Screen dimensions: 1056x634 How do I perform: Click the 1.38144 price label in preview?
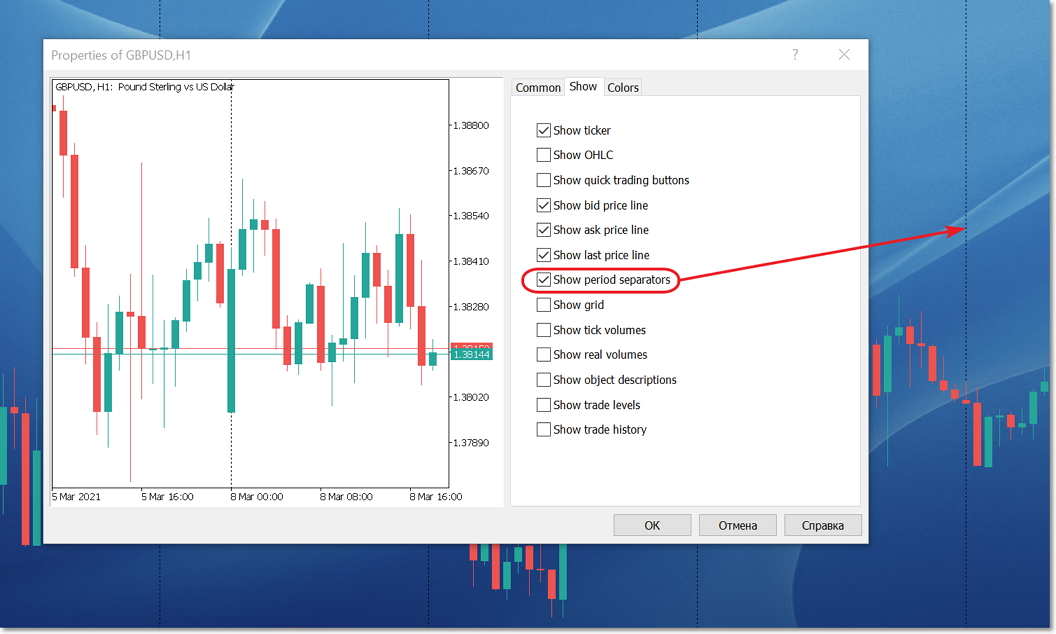tap(471, 354)
